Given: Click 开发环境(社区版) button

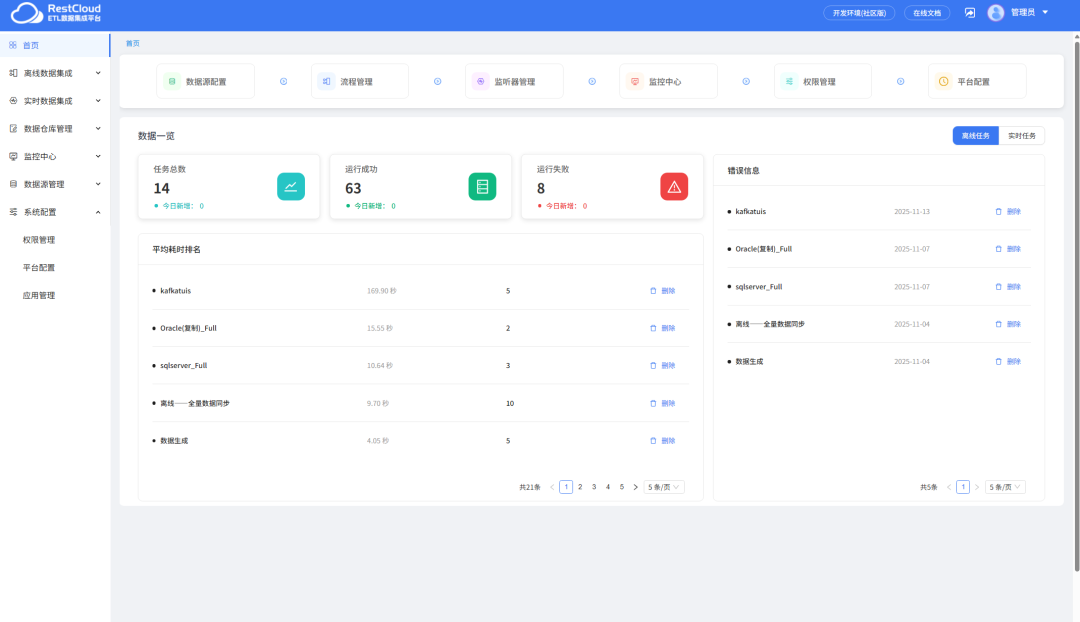Looking at the screenshot, I should coord(859,13).
